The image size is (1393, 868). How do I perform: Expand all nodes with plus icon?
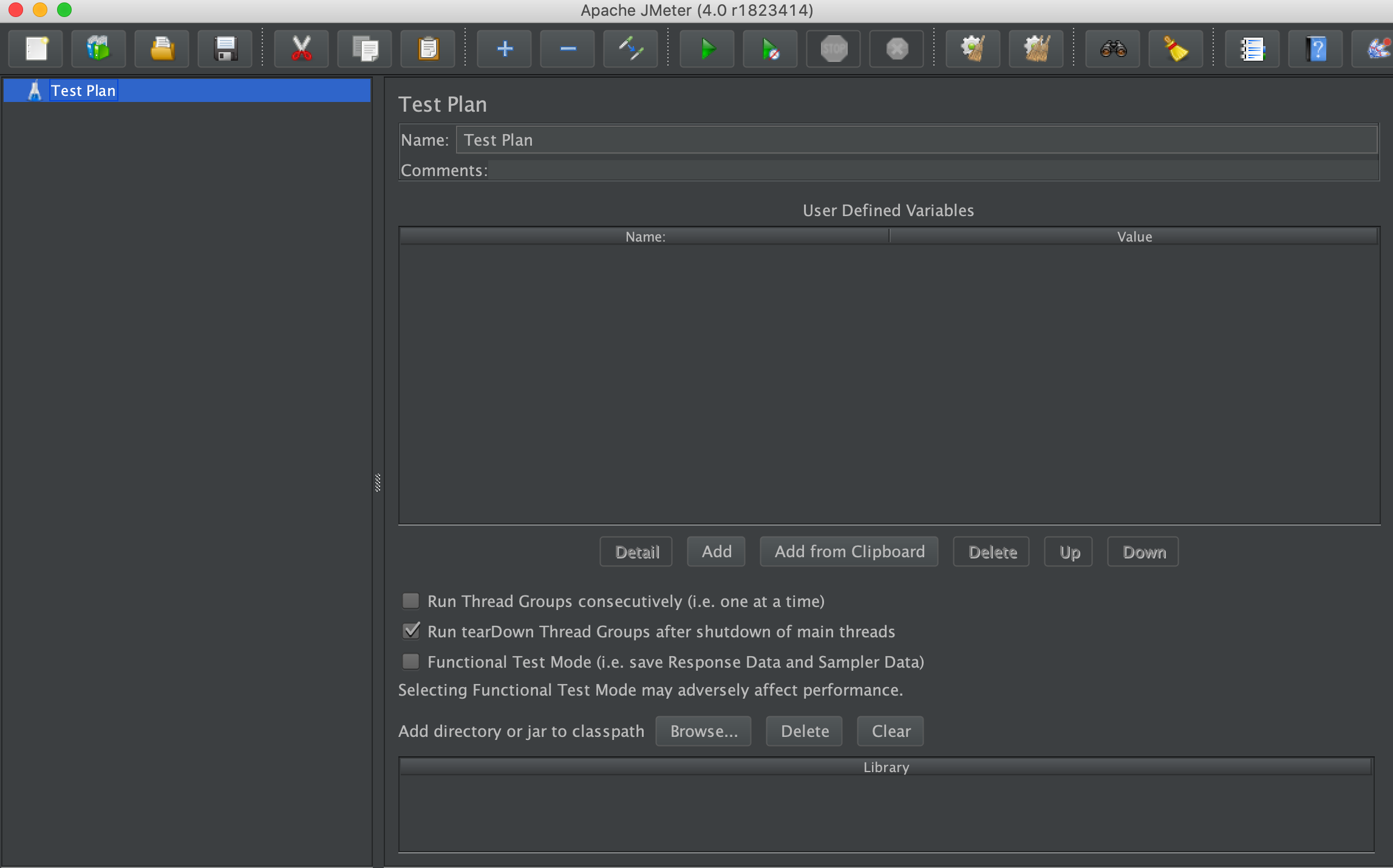504,49
